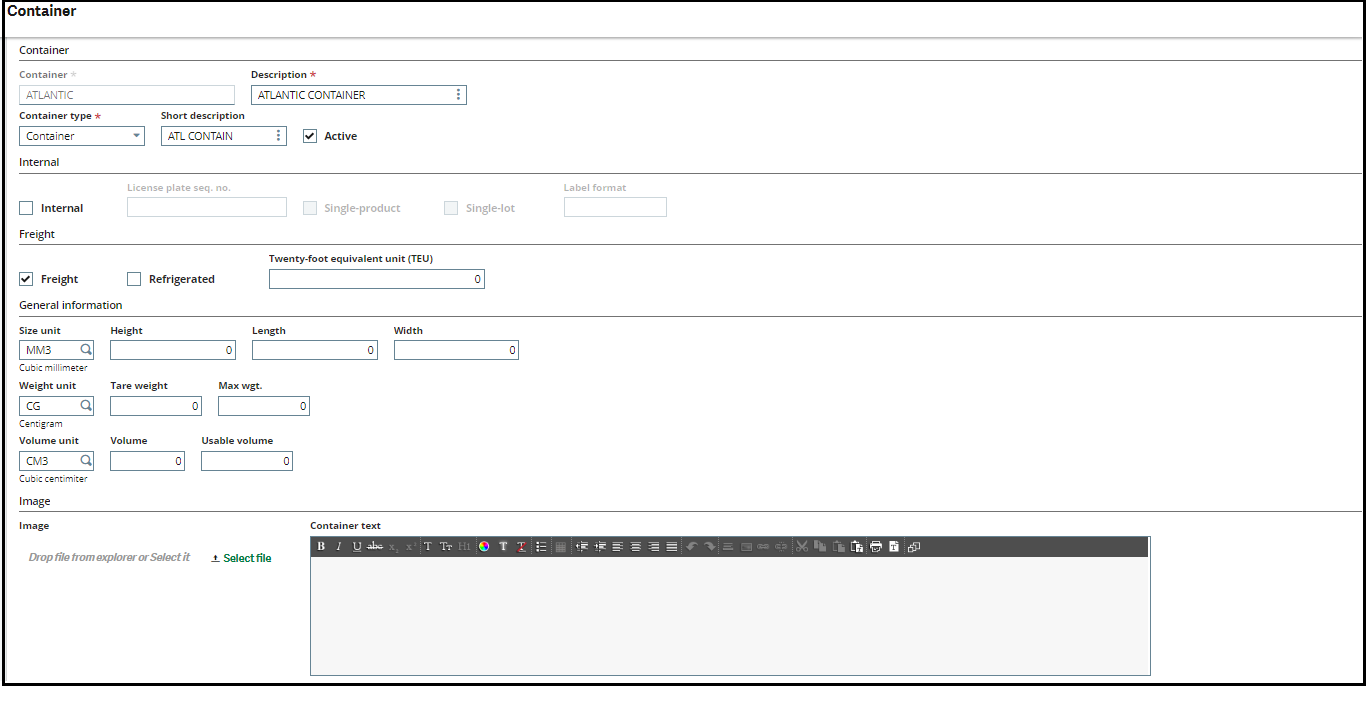Open the Weight unit lookup

(x=85, y=405)
